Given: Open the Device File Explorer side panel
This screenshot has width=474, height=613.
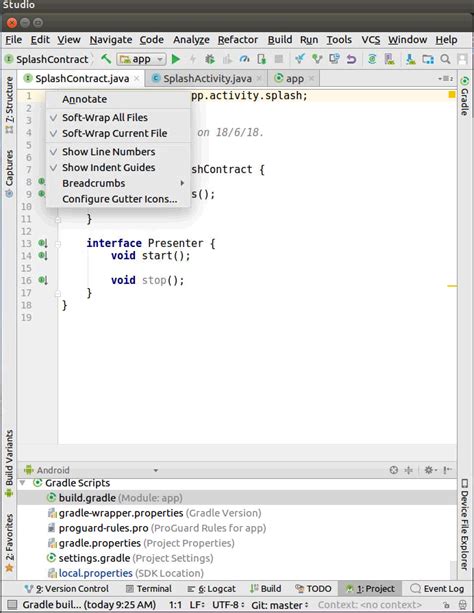Looking at the screenshot, I should pyautogui.click(x=464, y=525).
